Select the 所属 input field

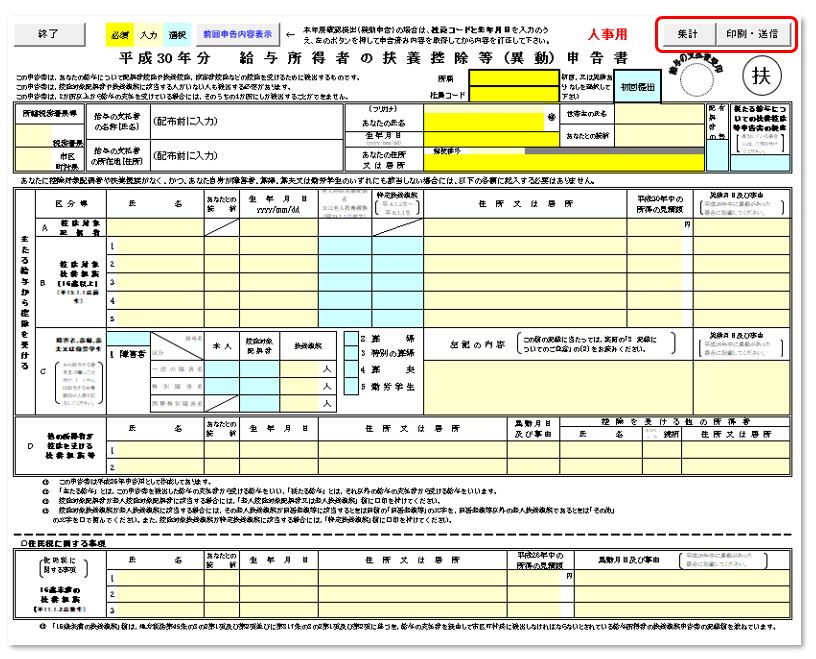[514, 78]
